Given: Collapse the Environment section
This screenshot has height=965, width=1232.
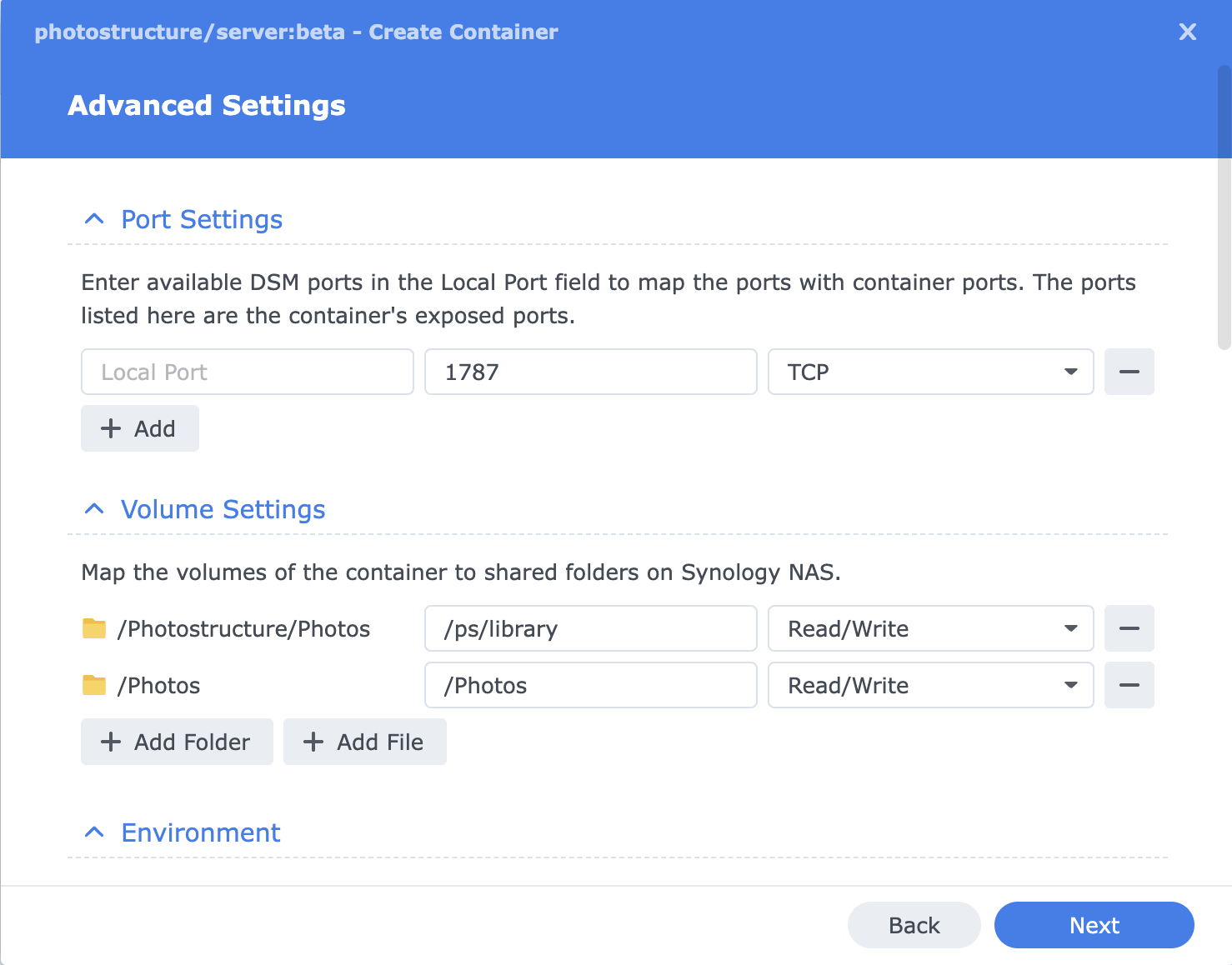Looking at the screenshot, I should 93,832.
